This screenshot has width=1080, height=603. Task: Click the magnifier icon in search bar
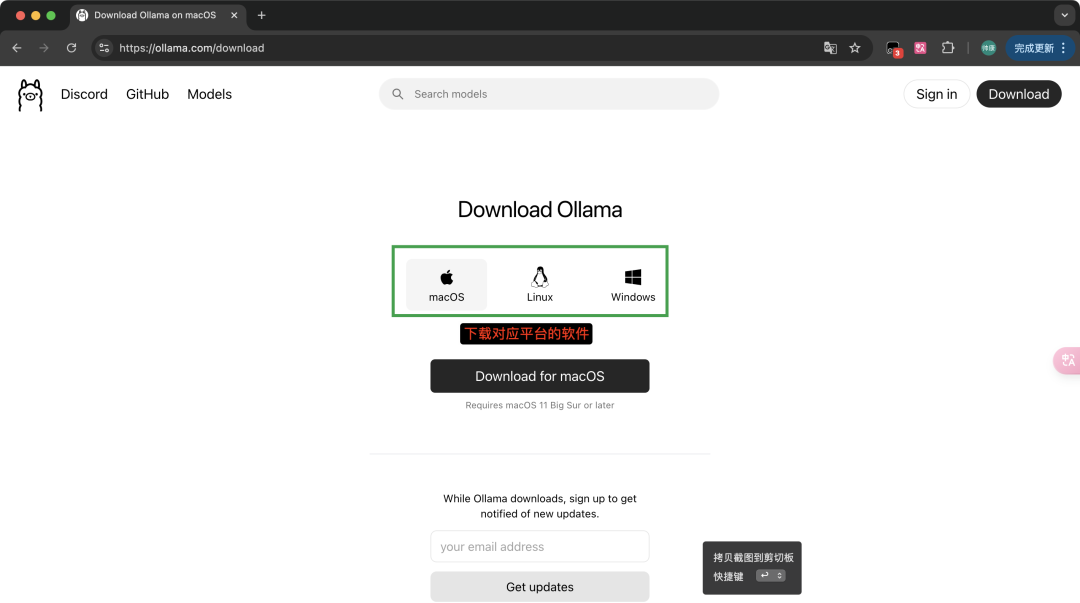397,94
